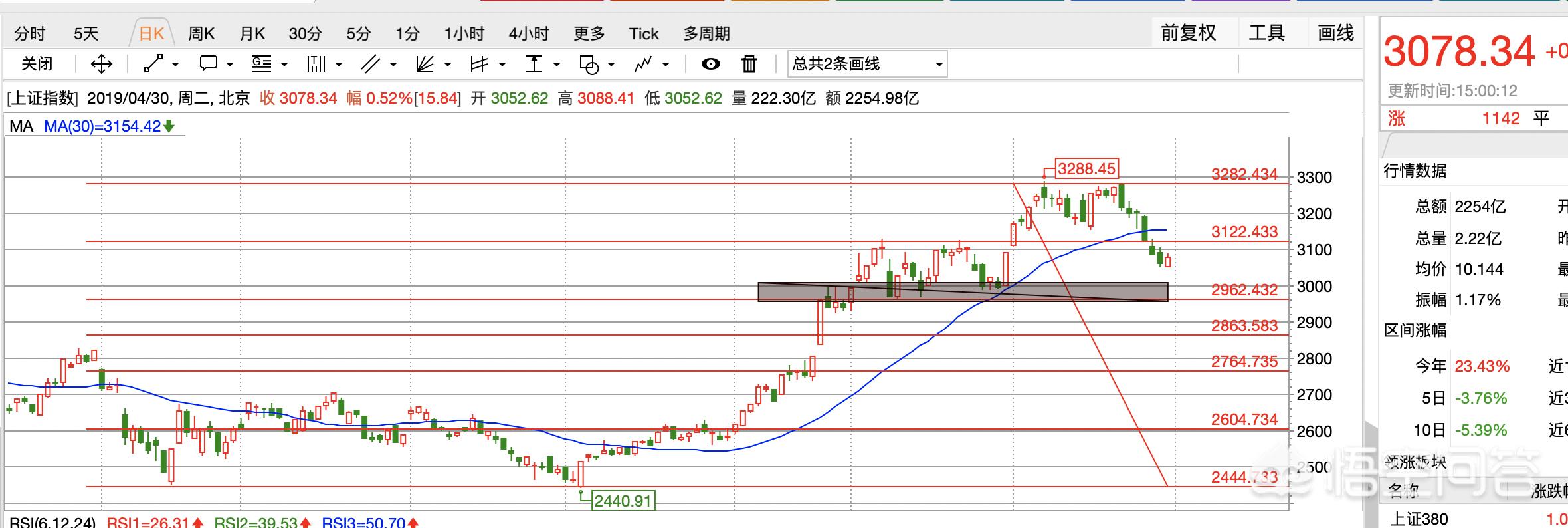Select the parallel lines channel tool

pos(370,64)
